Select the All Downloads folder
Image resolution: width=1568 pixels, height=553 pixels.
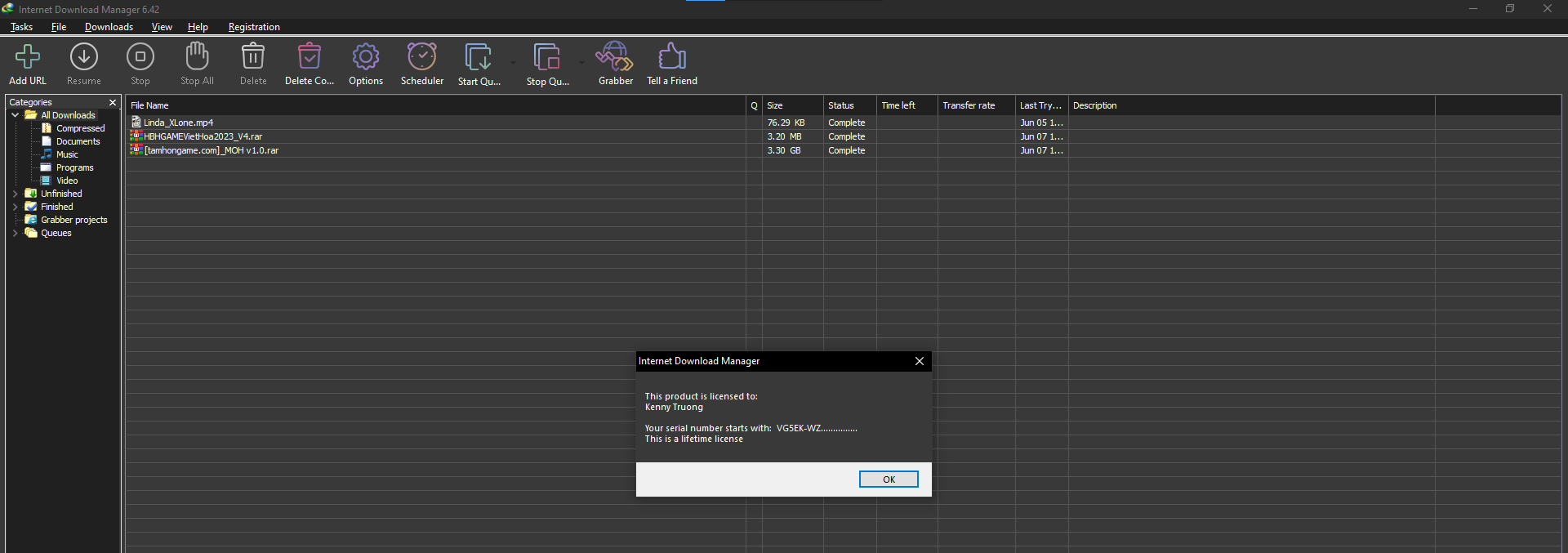(68, 115)
